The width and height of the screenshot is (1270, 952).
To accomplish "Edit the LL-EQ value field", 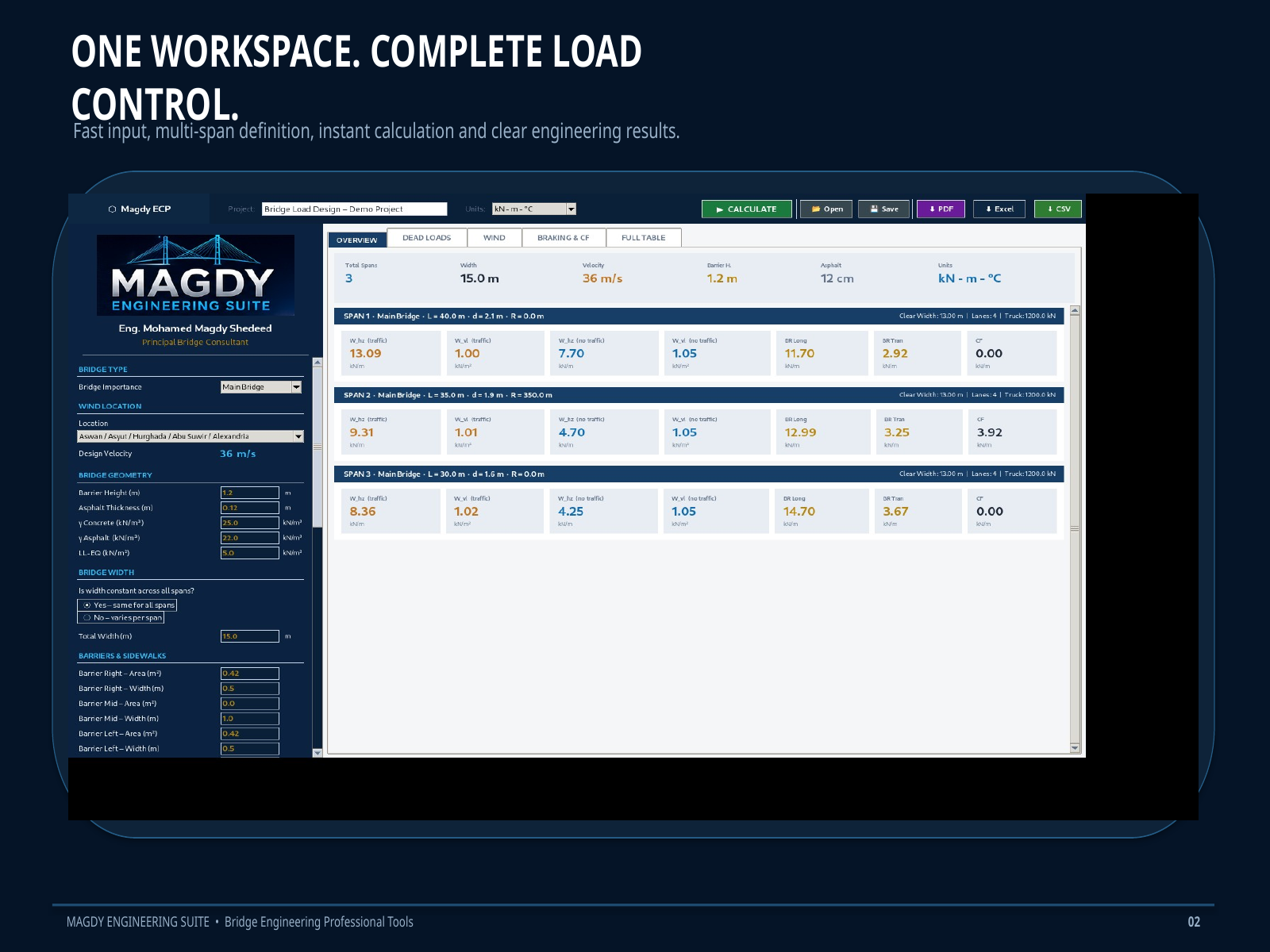I will (x=250, y=553).
